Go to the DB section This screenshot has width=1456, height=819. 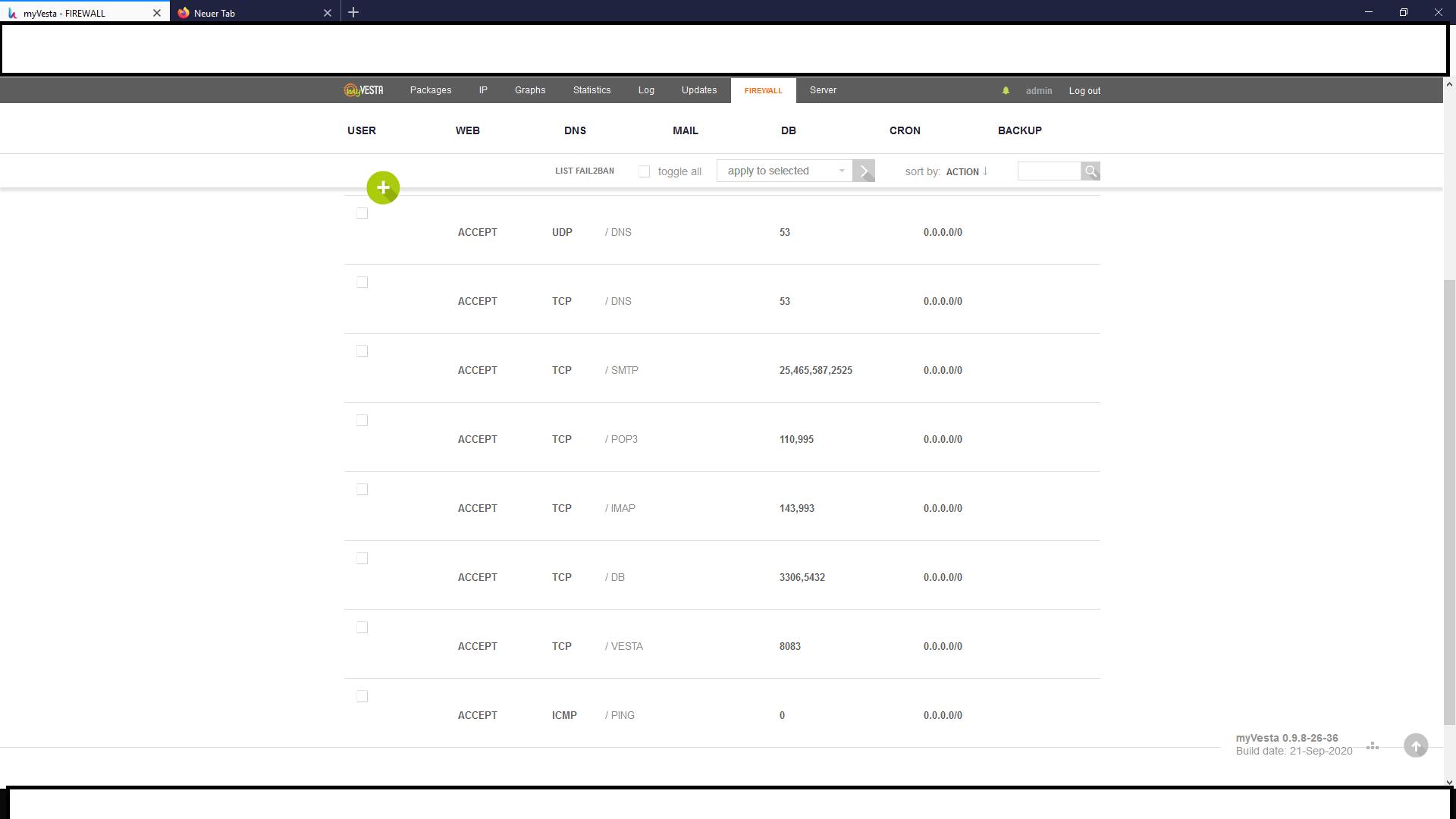789,130
